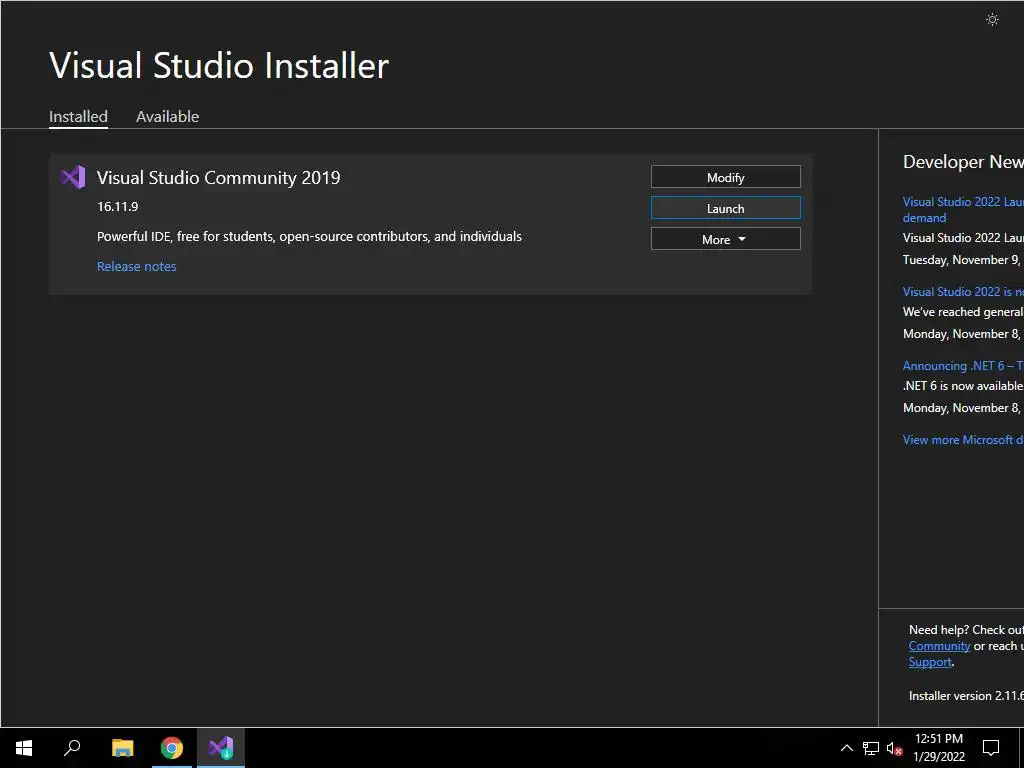The image size is (1024, 768).
Task: Show hidden system tray icons
Action: [x=846, y=748]
